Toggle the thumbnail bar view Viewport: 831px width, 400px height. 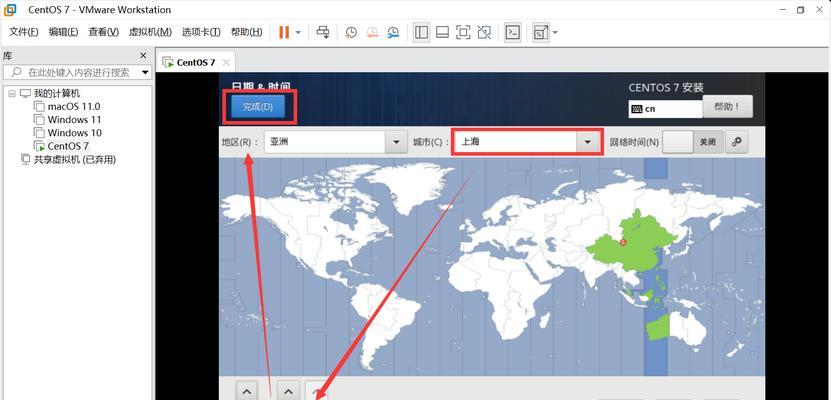click(443, 32)
